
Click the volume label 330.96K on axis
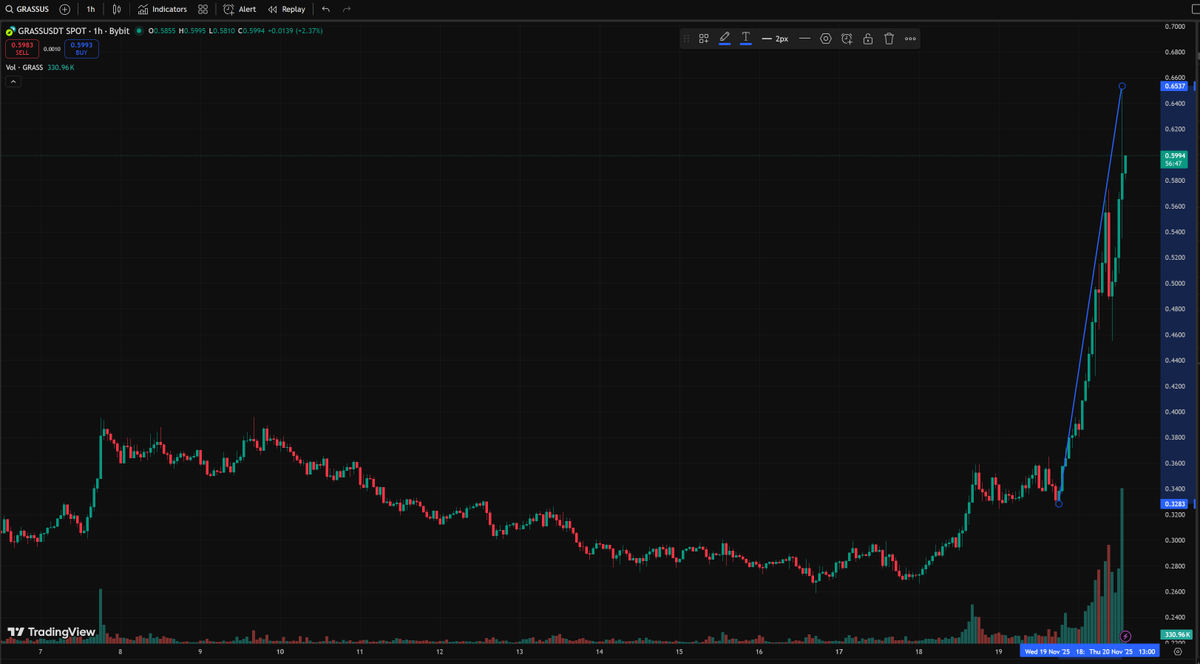tap(1175, 635)
